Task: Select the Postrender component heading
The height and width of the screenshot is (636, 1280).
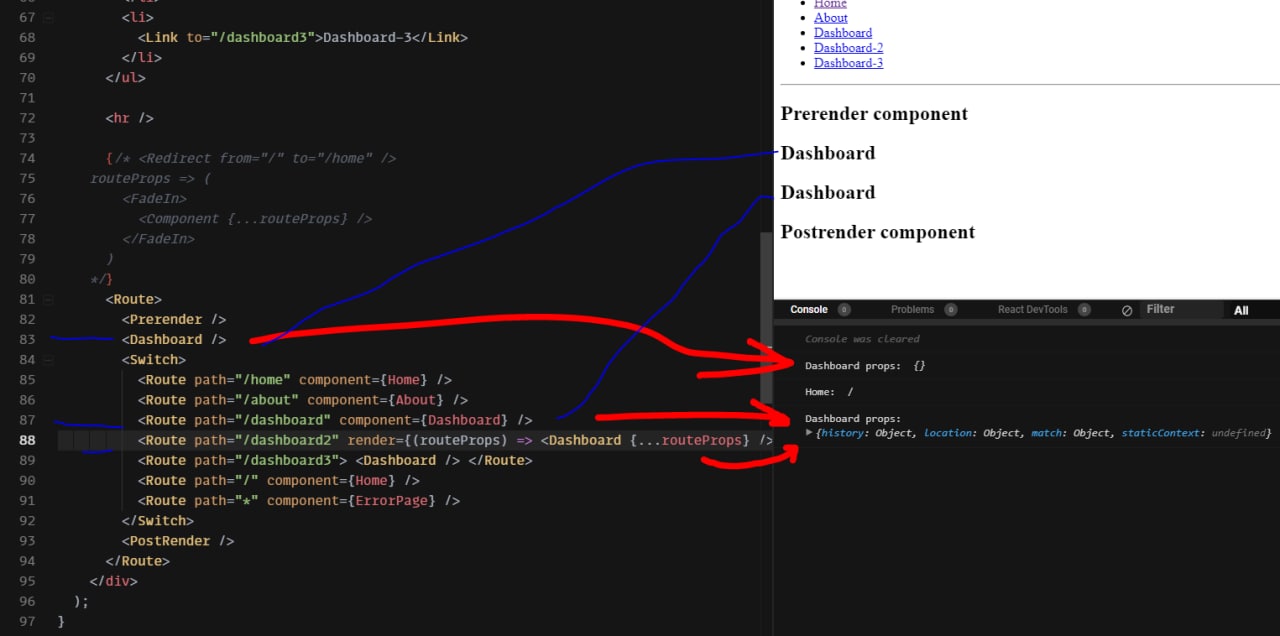Action: click(878, 232)
